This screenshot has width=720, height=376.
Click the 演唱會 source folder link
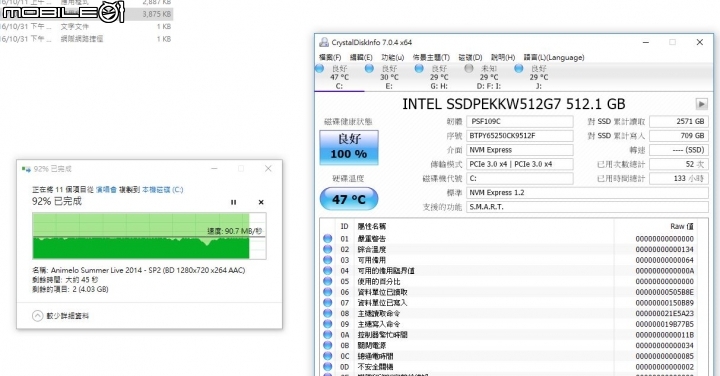coord(106,190)
